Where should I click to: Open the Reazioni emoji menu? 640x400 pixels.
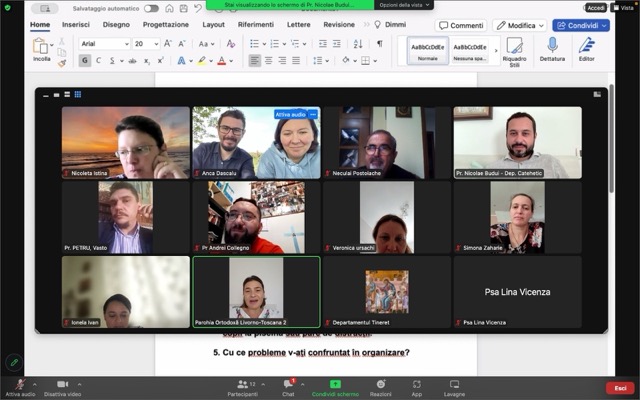(380, 384)
